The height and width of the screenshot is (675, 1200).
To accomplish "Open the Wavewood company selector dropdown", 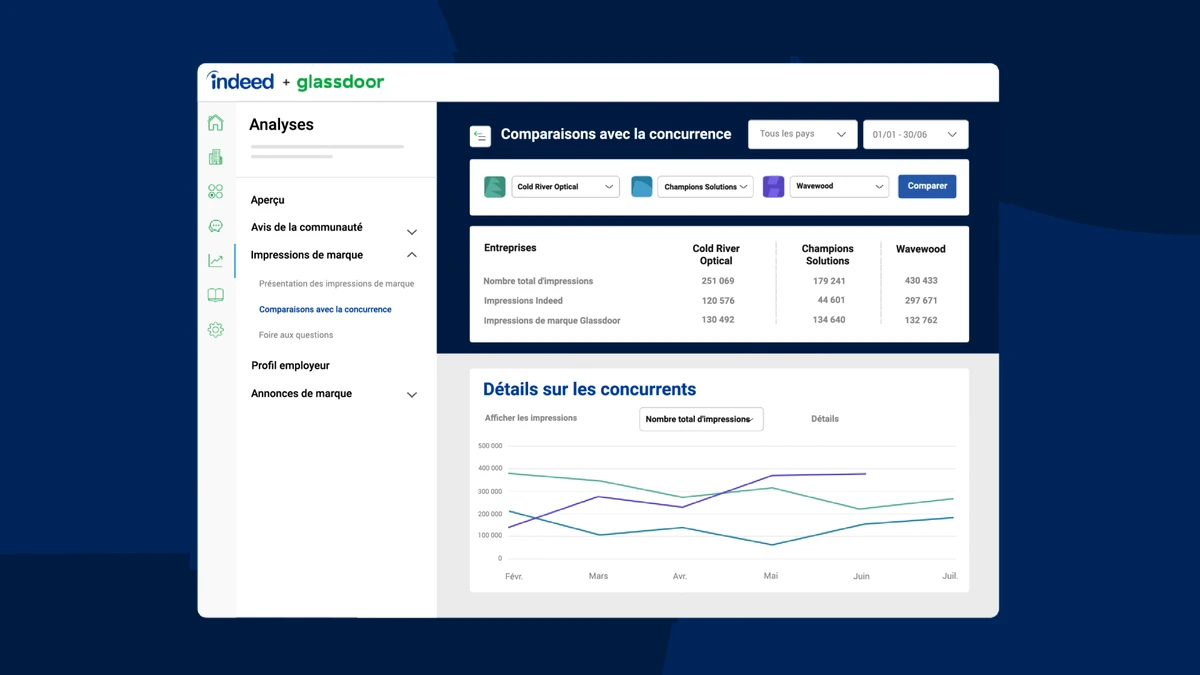I will click(839, 187).
